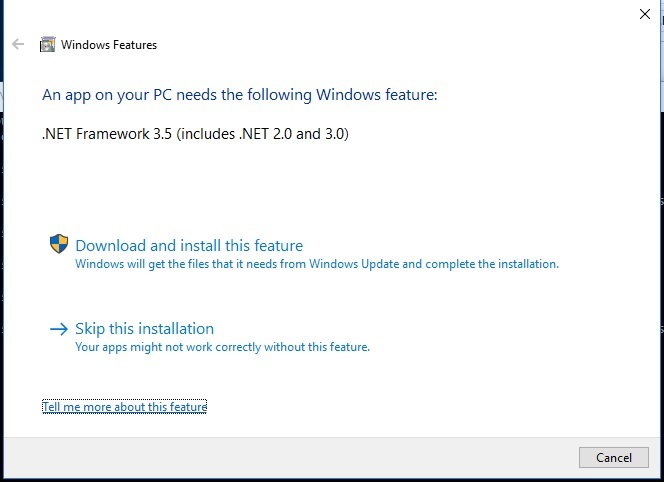Click 'Your apps might not work correctly' text
664x482 pixels.
tap(223, 347)
